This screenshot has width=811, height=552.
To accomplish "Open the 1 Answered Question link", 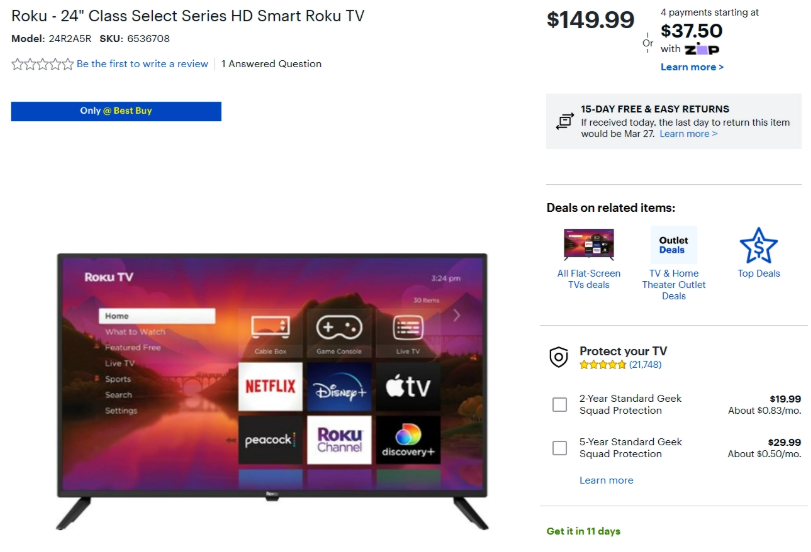I will pos(272,64).
